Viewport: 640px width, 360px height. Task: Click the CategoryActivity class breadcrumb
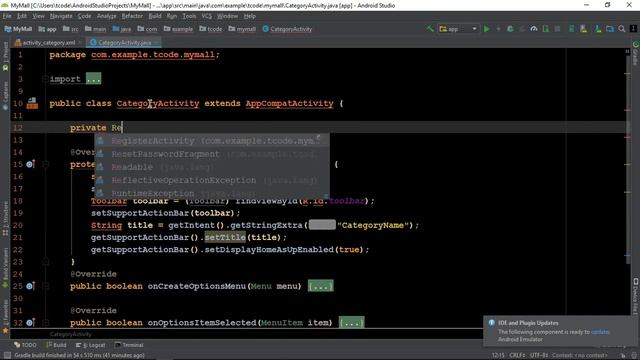[x=287, y=29]
